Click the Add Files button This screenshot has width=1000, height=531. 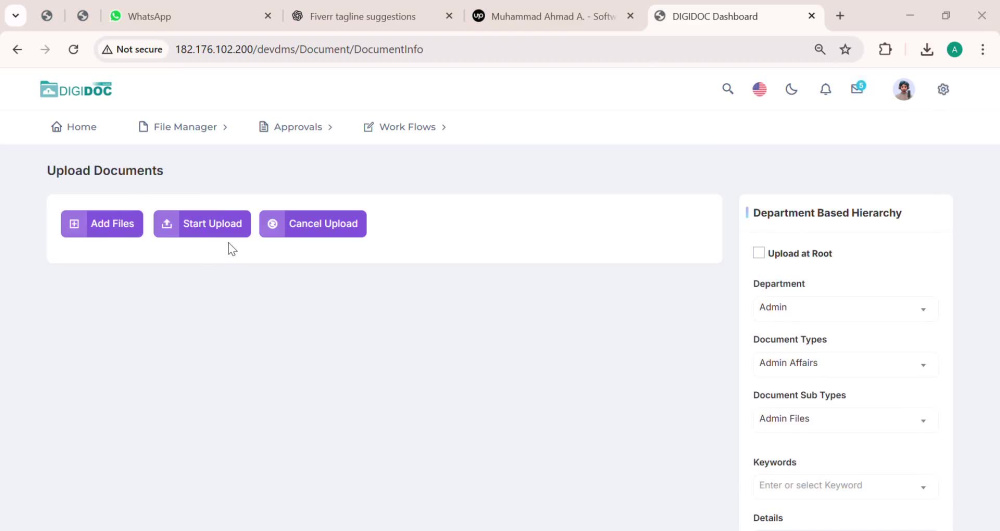tap(102, 224)
